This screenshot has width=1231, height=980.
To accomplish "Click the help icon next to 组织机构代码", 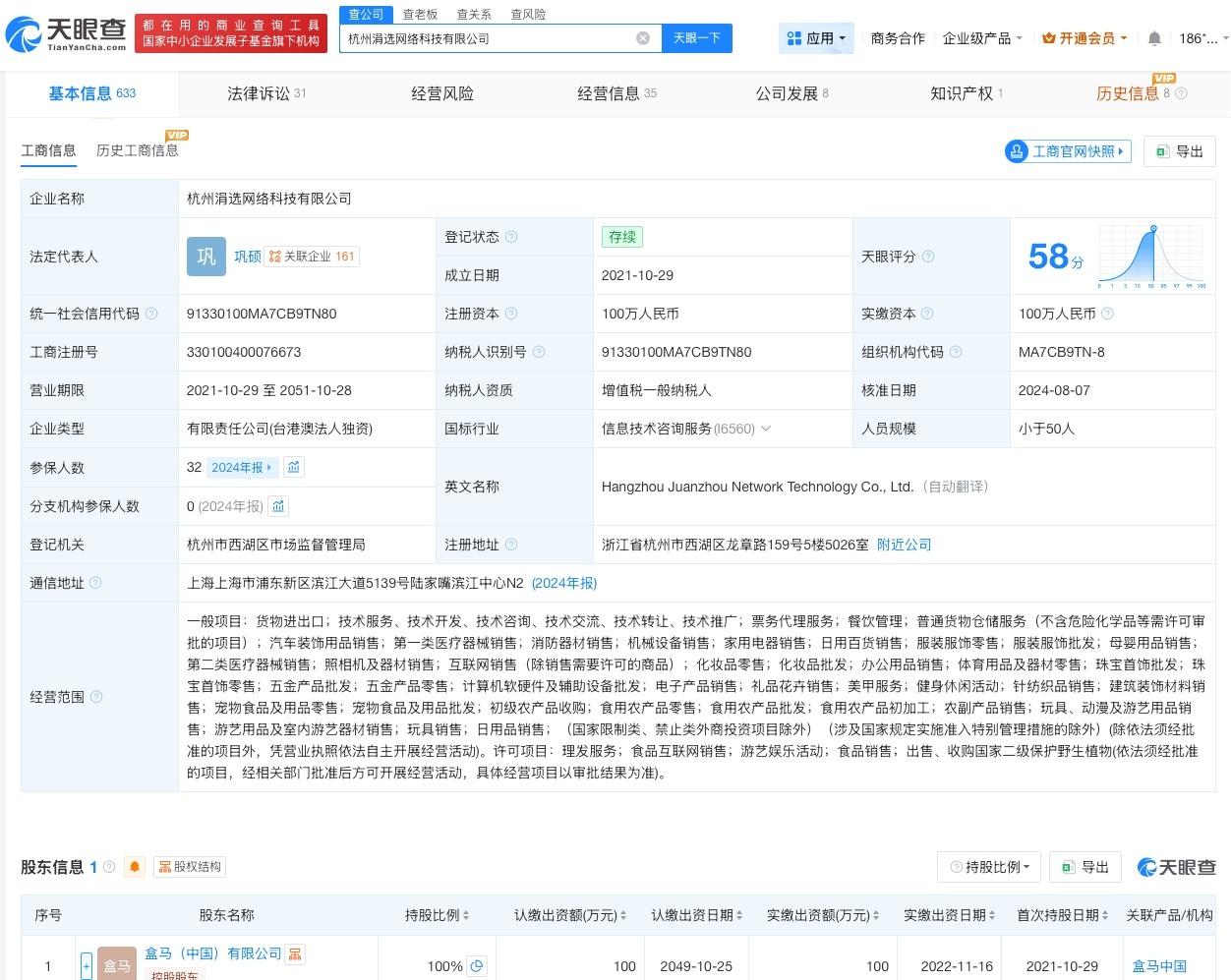I will coord(956,352).
